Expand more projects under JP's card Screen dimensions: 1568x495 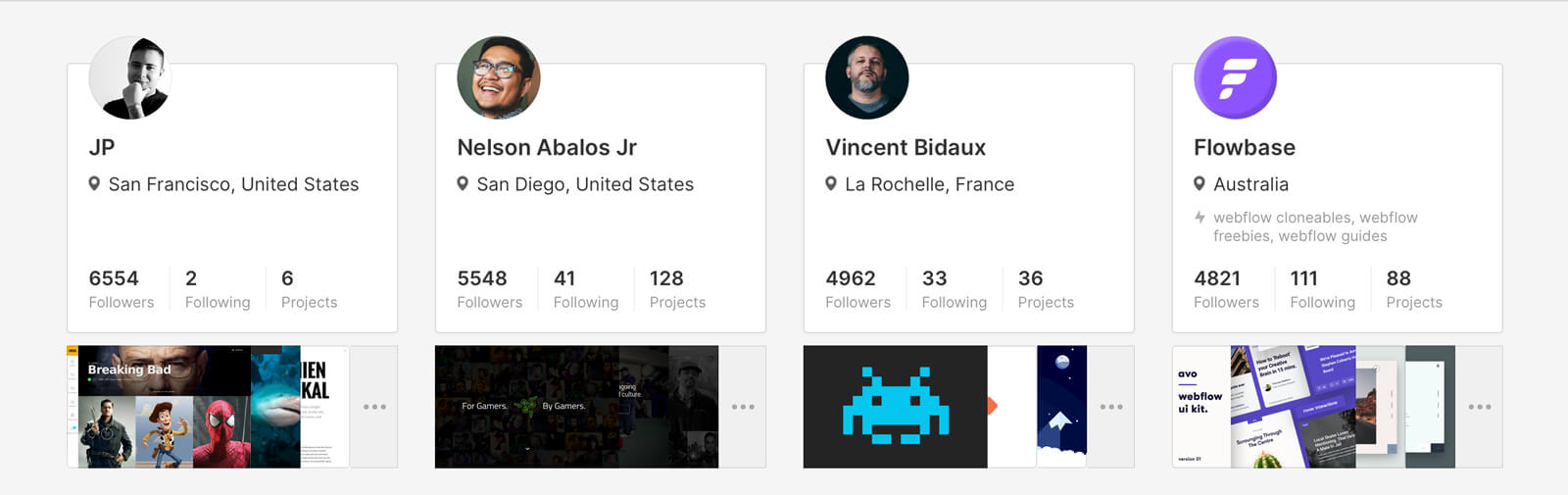point(374,407)
